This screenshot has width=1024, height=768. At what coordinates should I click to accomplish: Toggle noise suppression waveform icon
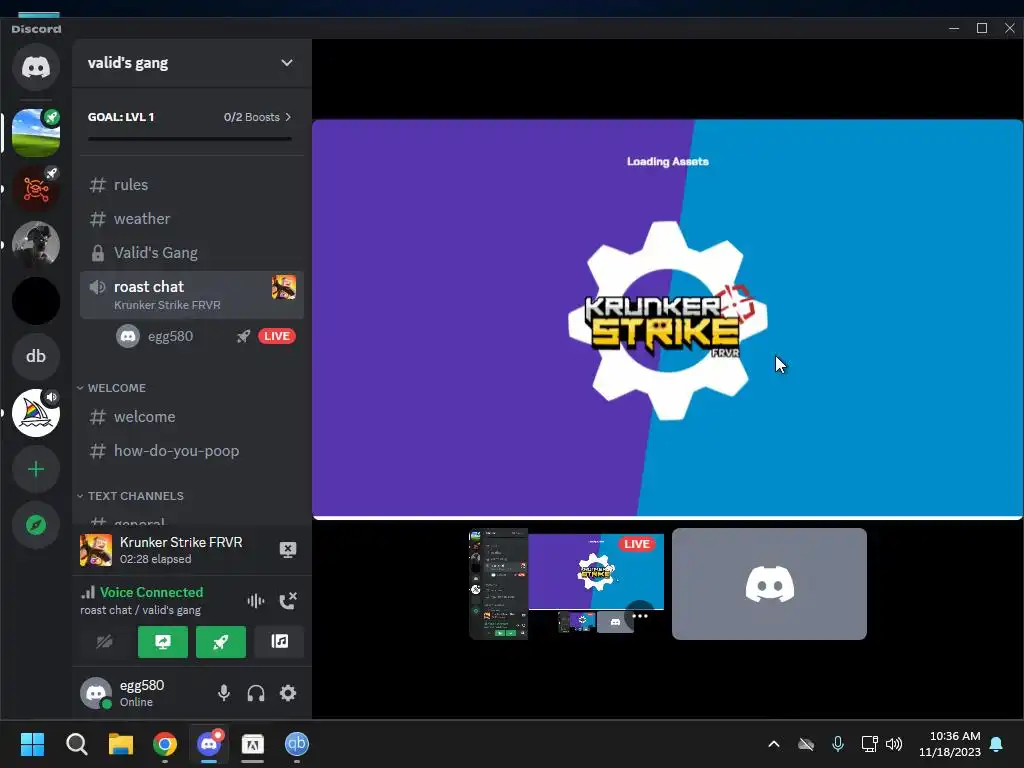point(255,601)
